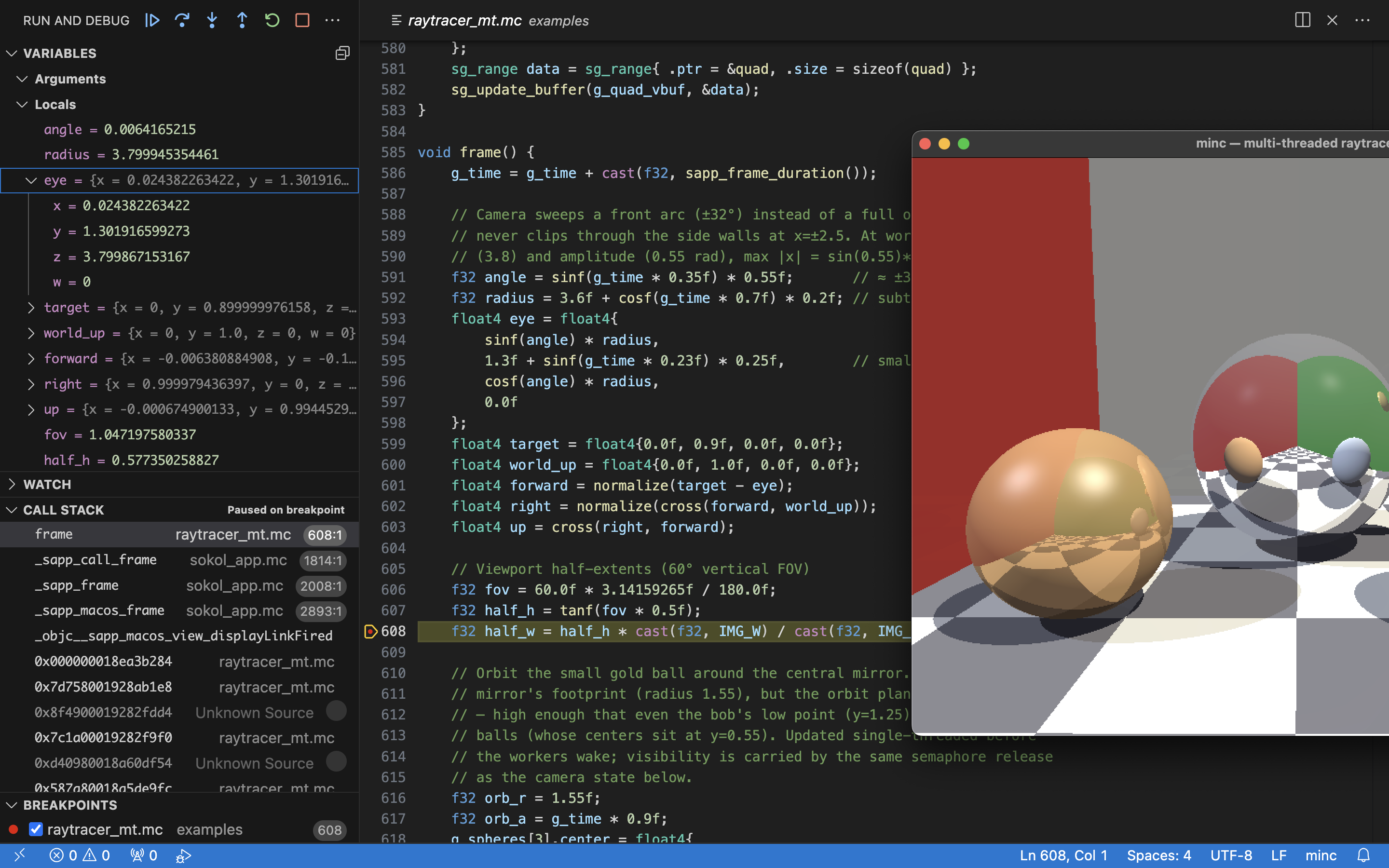This screenshot has height=868, width=1389.
Task: Click the ports forwarded status bar item
Action: click(144, 855)
